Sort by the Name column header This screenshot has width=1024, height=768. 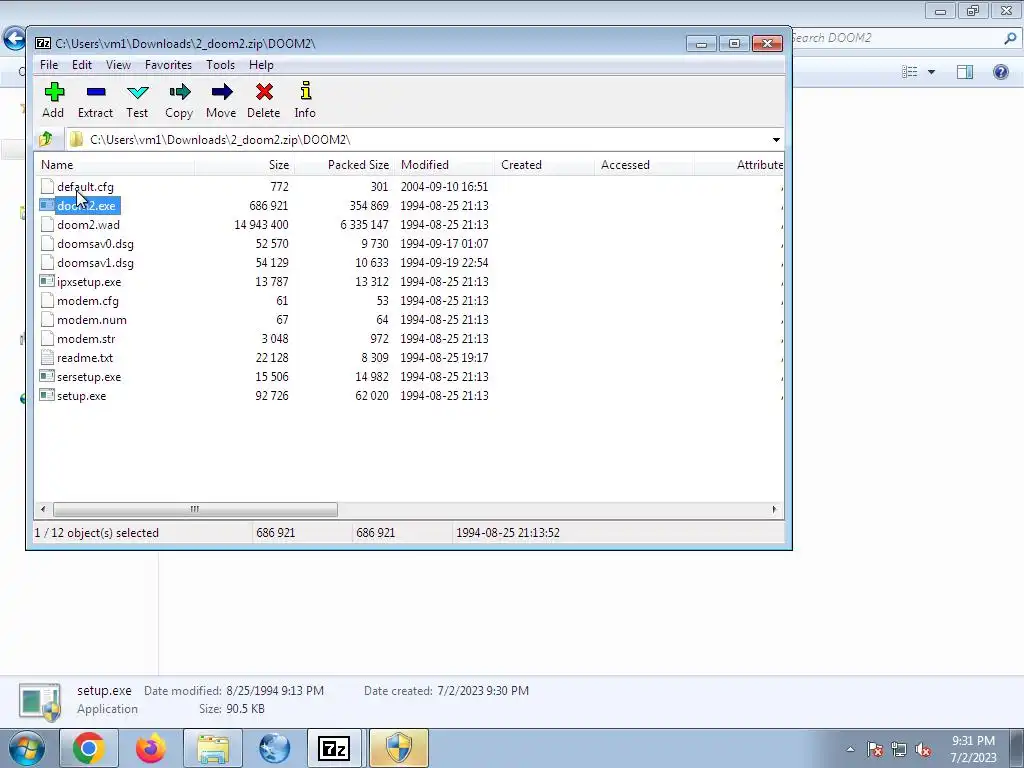tap(115, 165)
